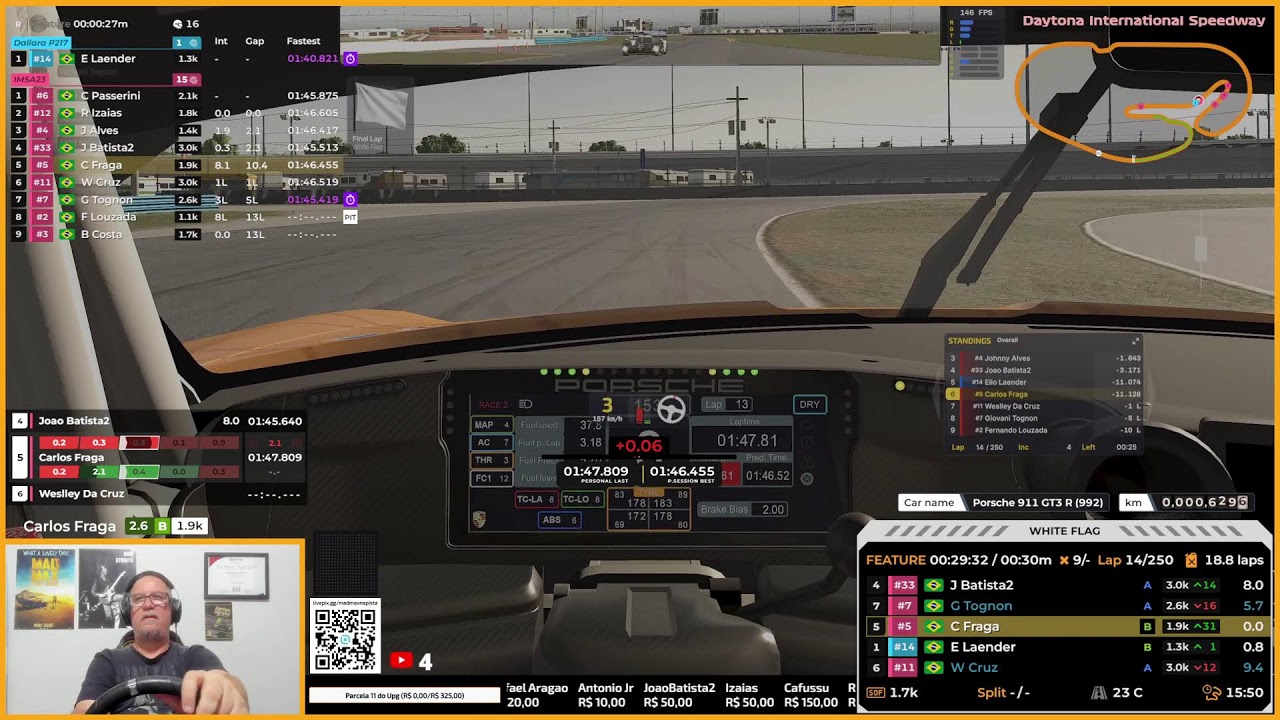Click the fuel can icon beside 18.8 laps
1280x720 pixels.
[x=1191, y=560]
